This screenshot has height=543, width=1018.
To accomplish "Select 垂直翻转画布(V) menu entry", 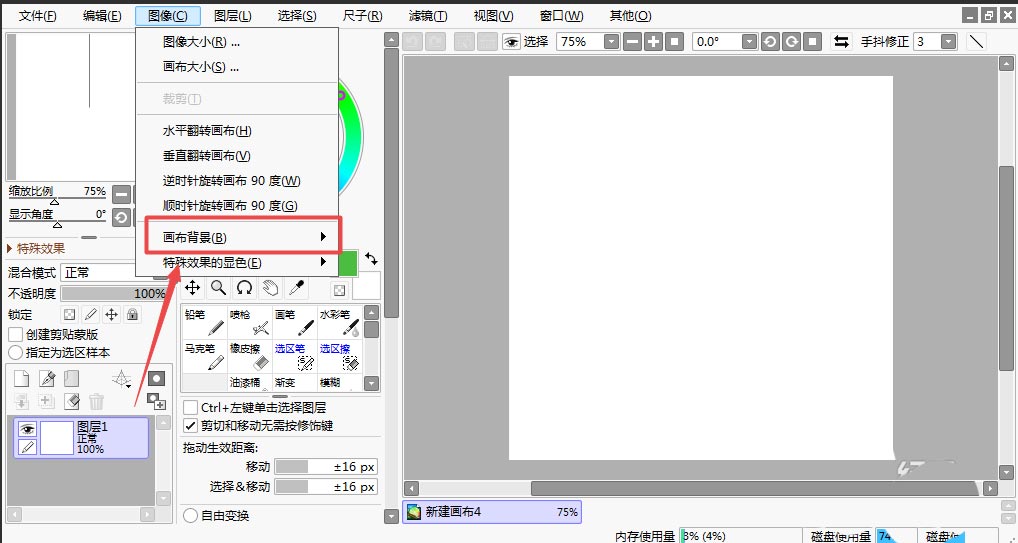I will click(237, 156).
